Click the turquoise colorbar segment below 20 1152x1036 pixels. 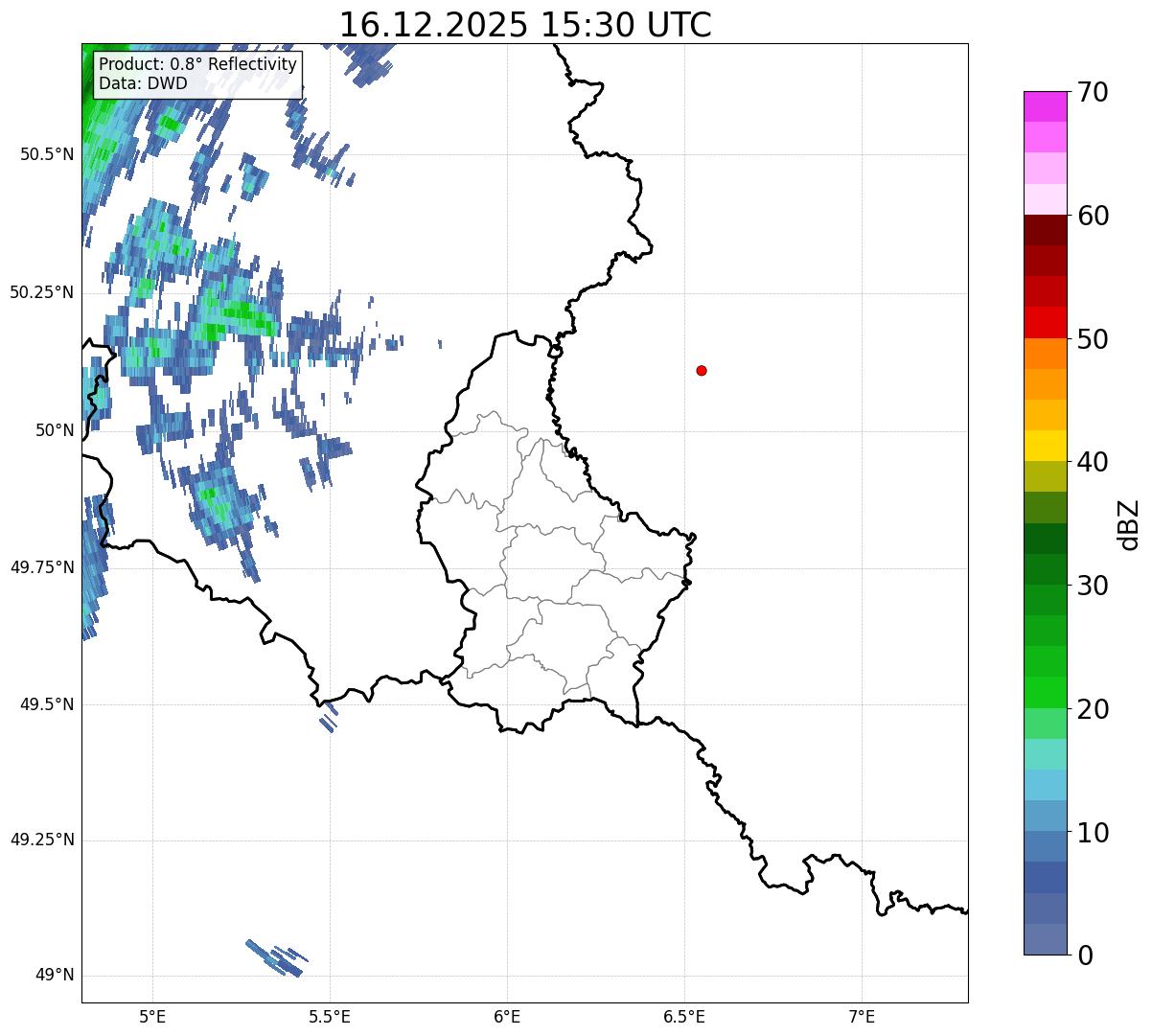point(1046,754)
